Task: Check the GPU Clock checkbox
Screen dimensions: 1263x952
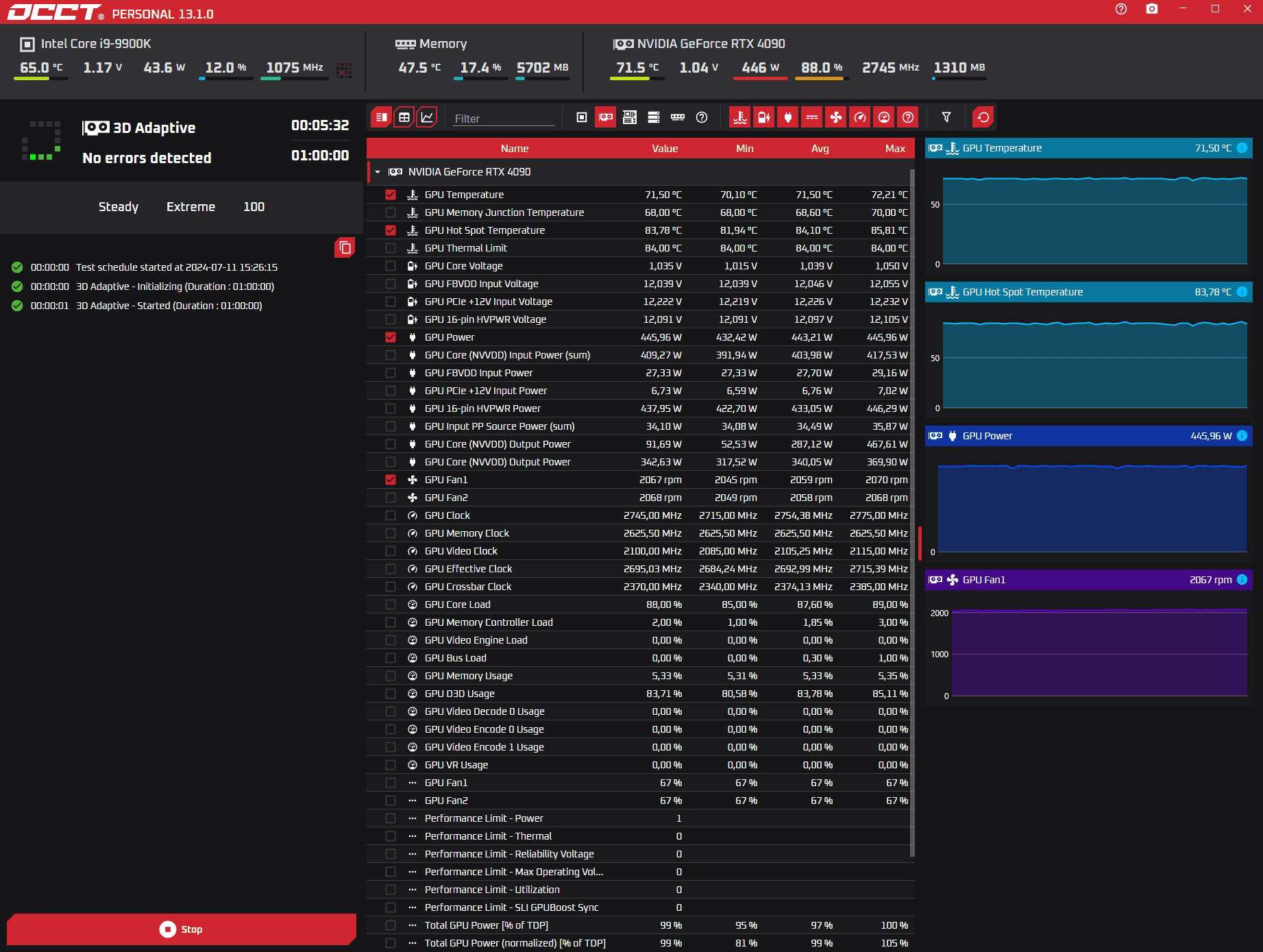Action: coord(391,515)
